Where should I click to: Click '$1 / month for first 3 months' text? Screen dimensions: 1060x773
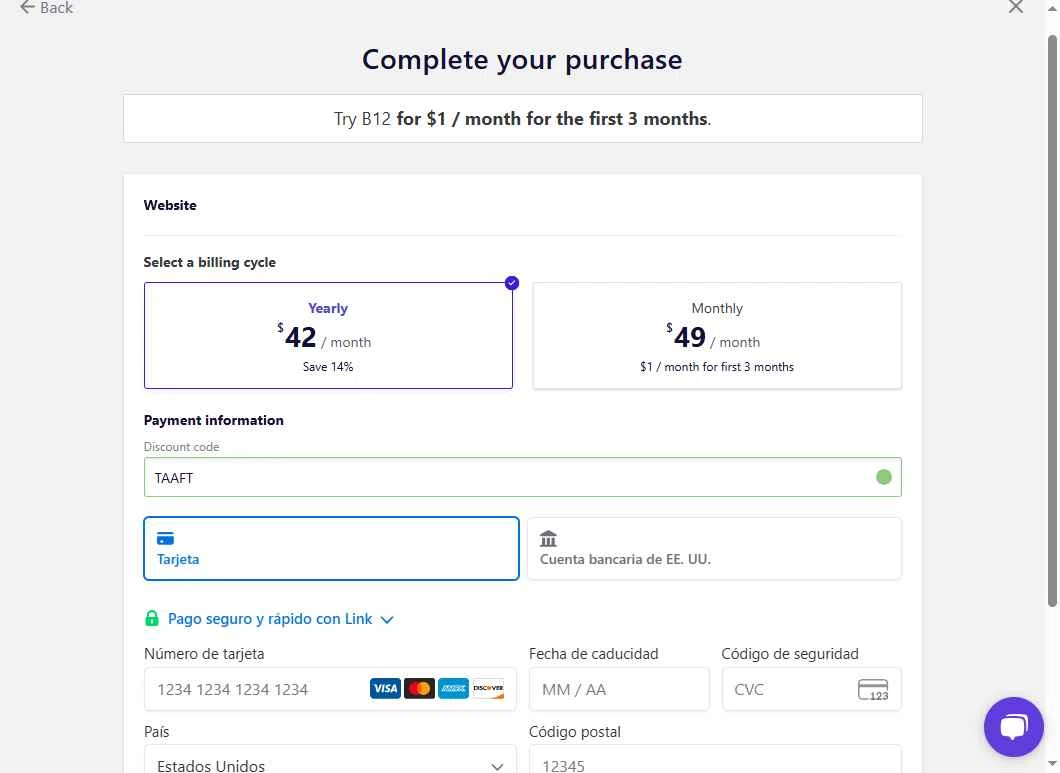click(717, 367)
